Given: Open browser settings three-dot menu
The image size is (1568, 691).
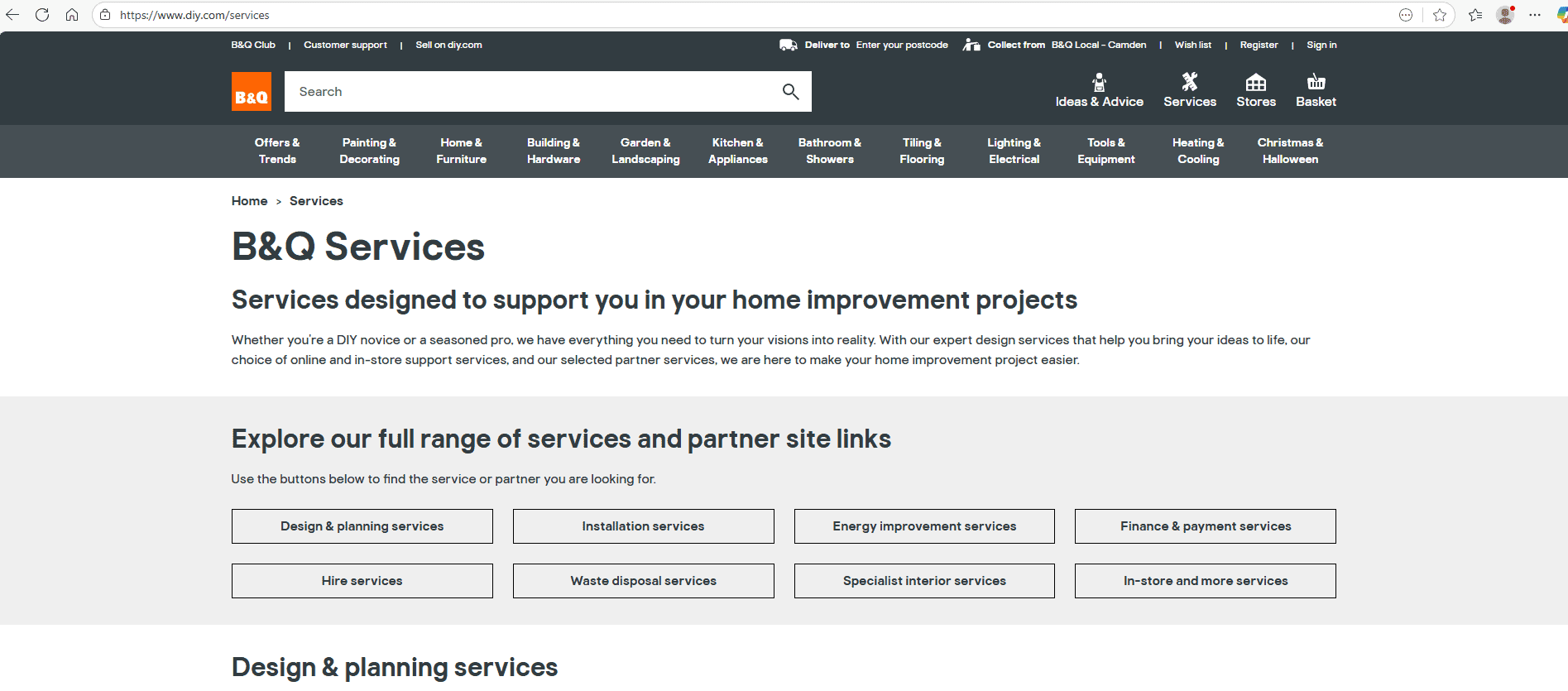Looking at the screenshot, I should (x=1535, y=15).
